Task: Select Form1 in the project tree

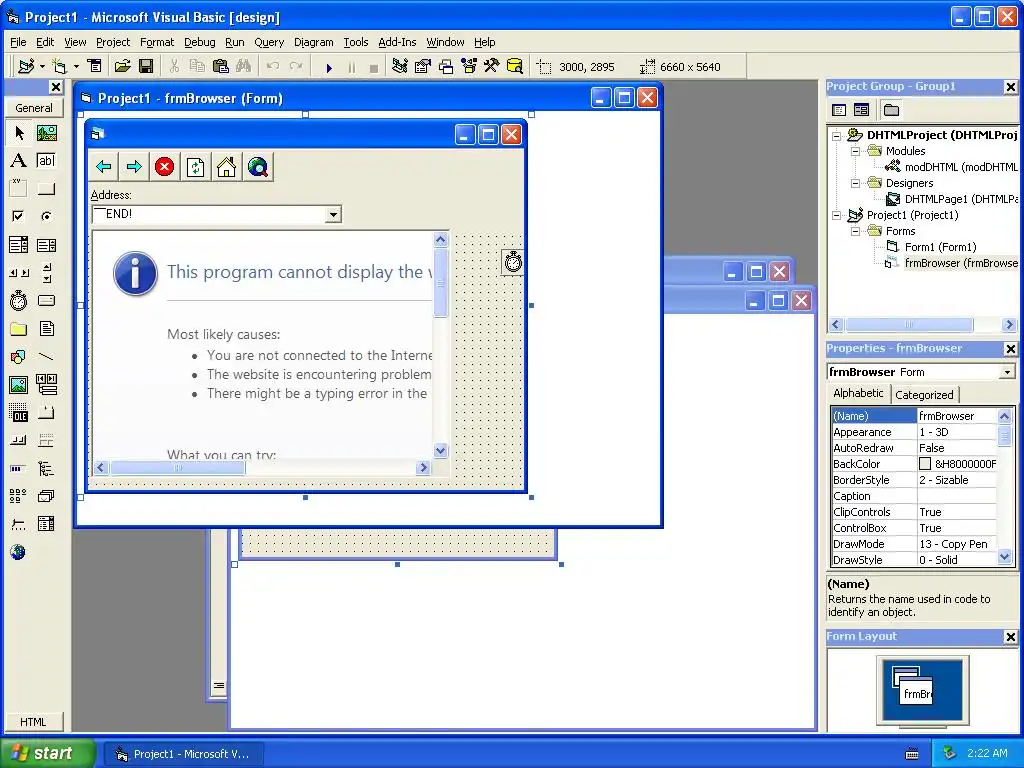Action: pyautogui.click(x=940, y=247)
